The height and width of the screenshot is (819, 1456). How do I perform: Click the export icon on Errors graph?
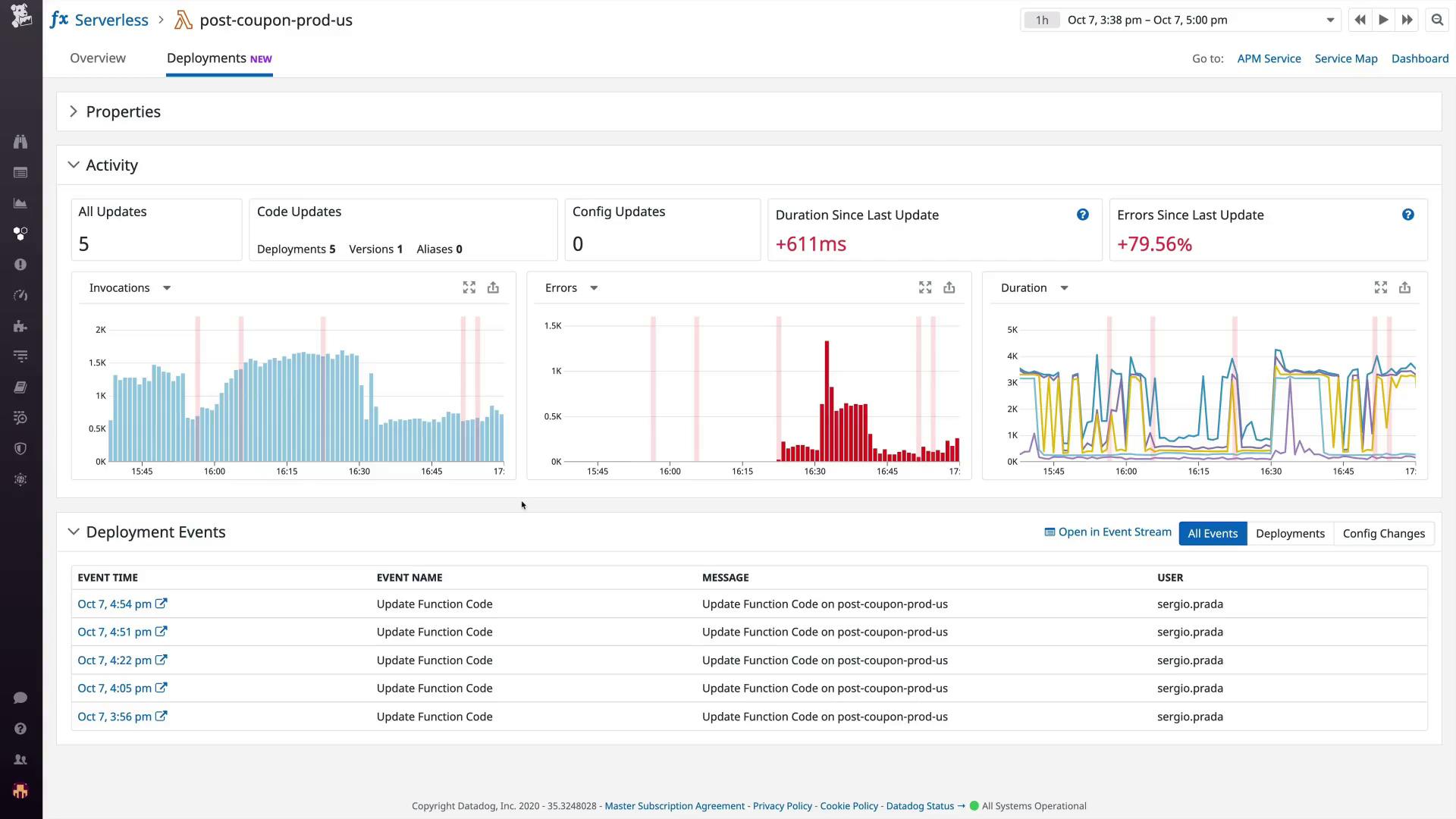(949, 287)
